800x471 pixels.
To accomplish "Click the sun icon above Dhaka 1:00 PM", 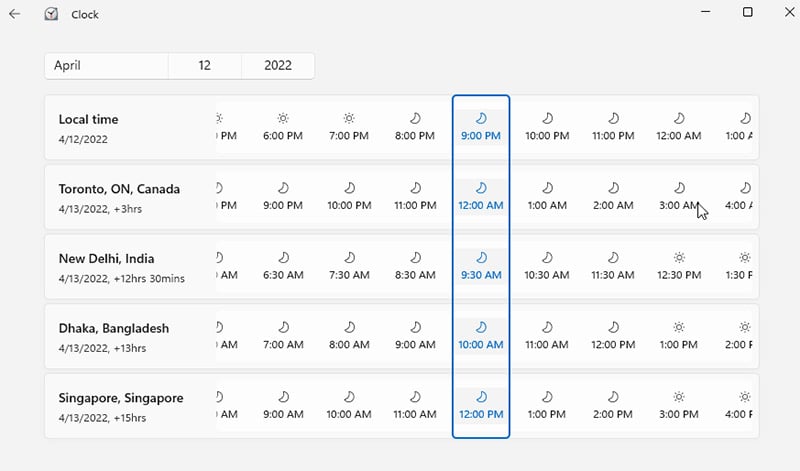I will [x=679, y=327].
